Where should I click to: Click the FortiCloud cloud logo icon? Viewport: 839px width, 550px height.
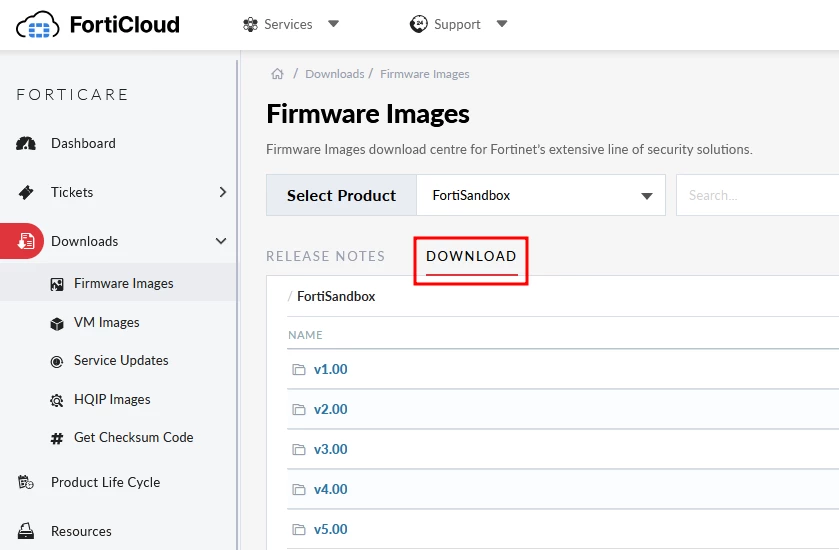37,25
